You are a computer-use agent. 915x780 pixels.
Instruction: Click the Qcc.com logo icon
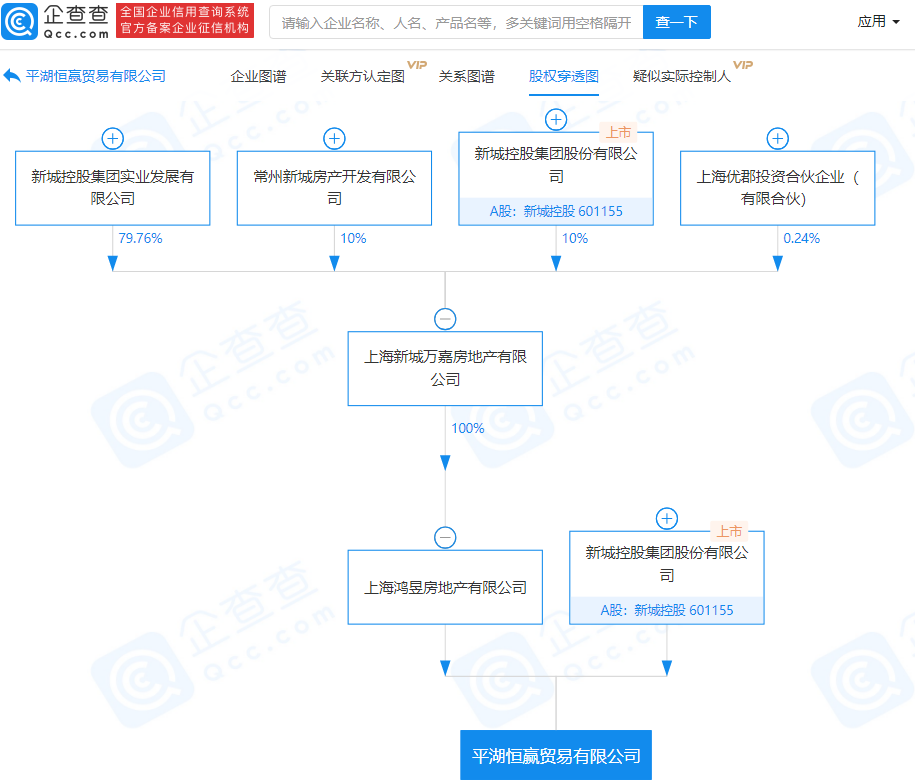(19, 22)
